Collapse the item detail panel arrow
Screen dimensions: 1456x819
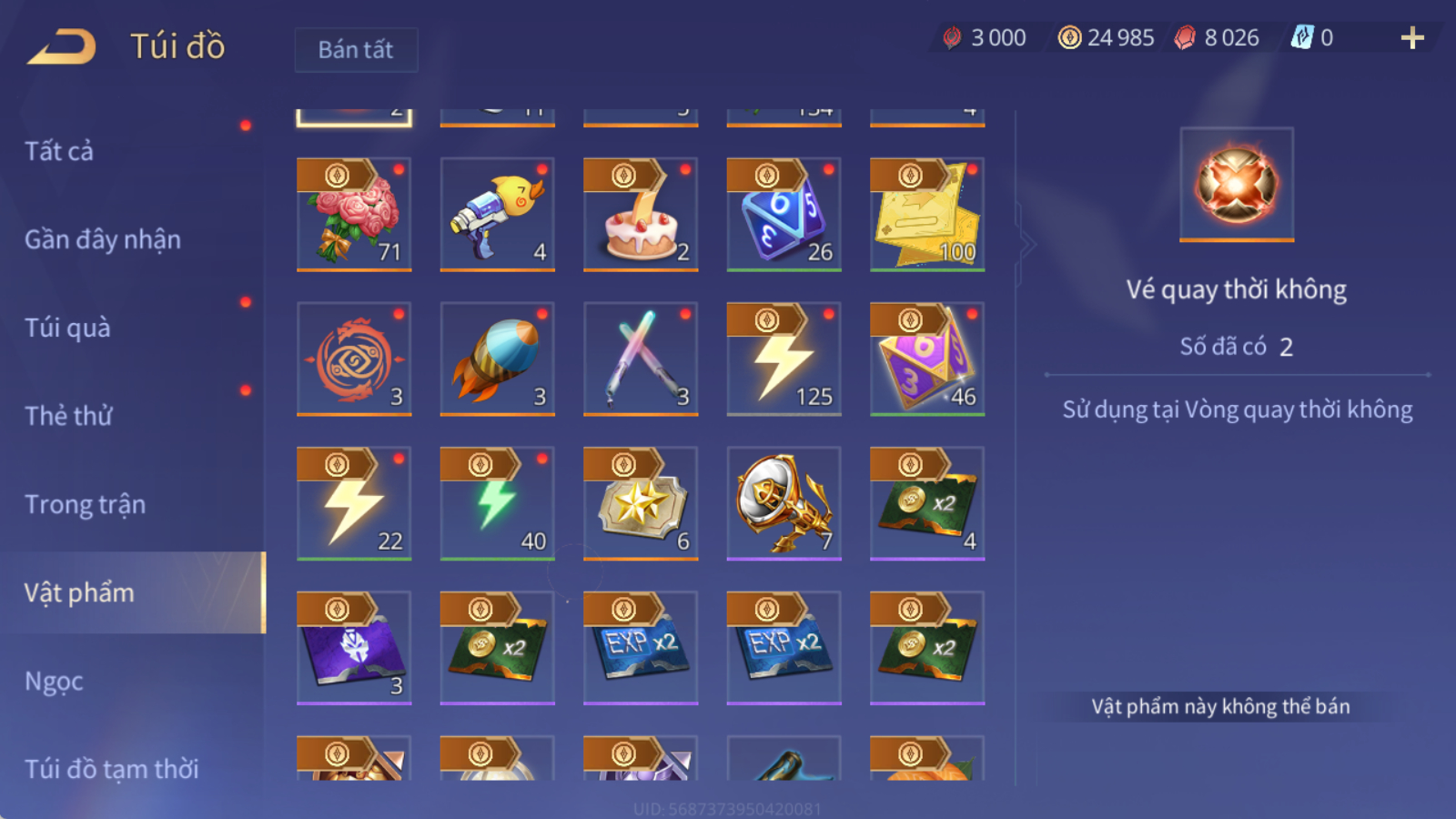[1027, 244]
